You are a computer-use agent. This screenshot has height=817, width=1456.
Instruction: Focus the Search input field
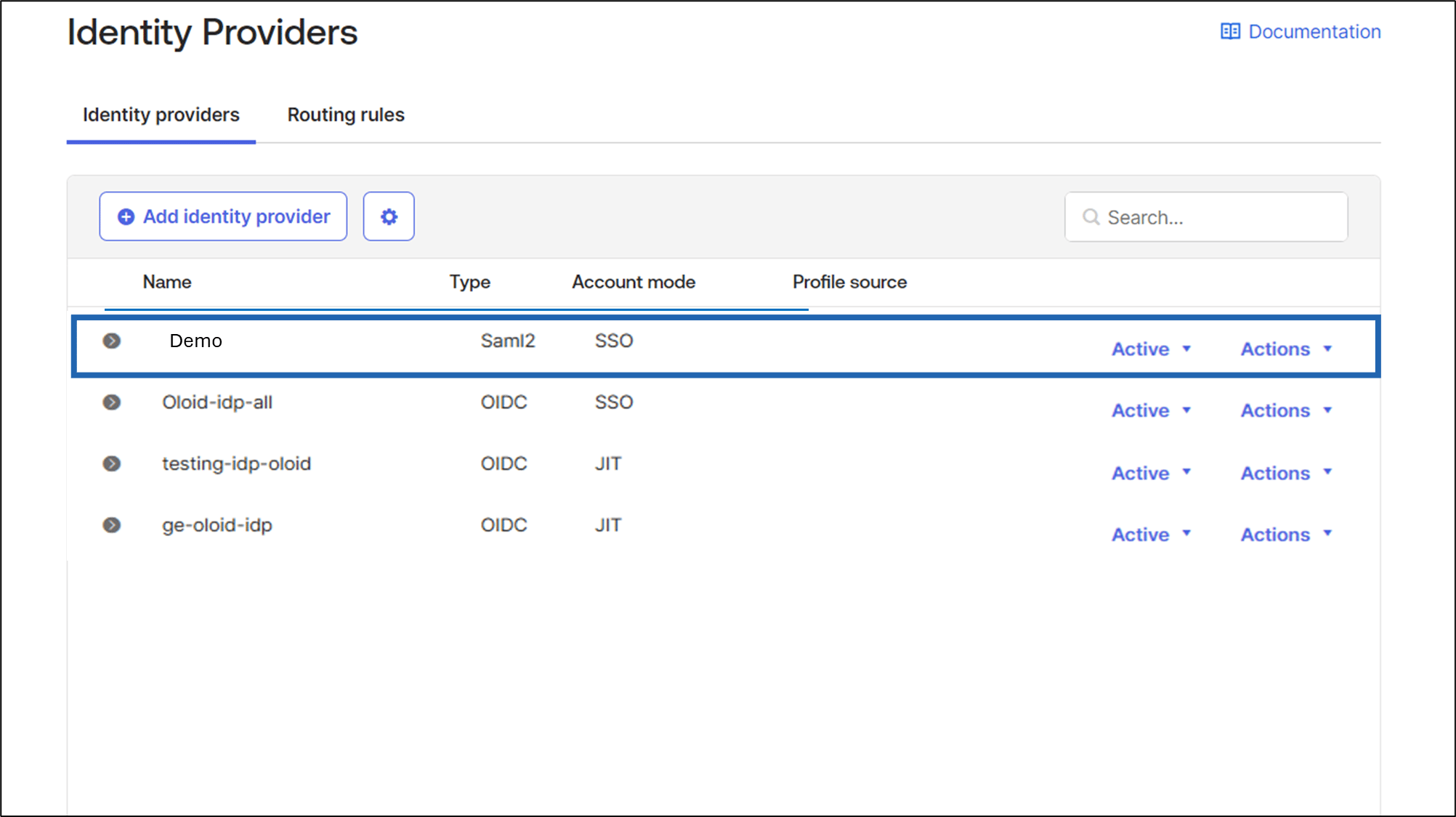(x=1206, y=216)
